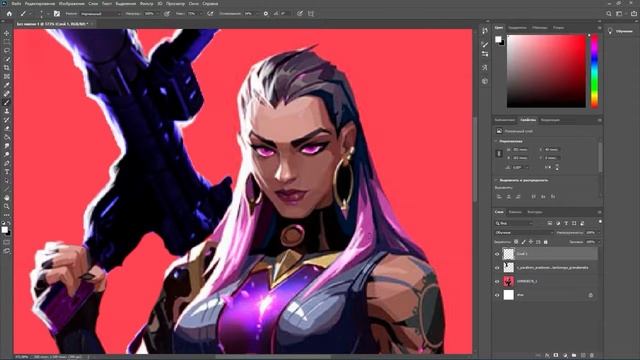Open the Изображение menu
The image size is (640, 360).
[x=71, y=4]
